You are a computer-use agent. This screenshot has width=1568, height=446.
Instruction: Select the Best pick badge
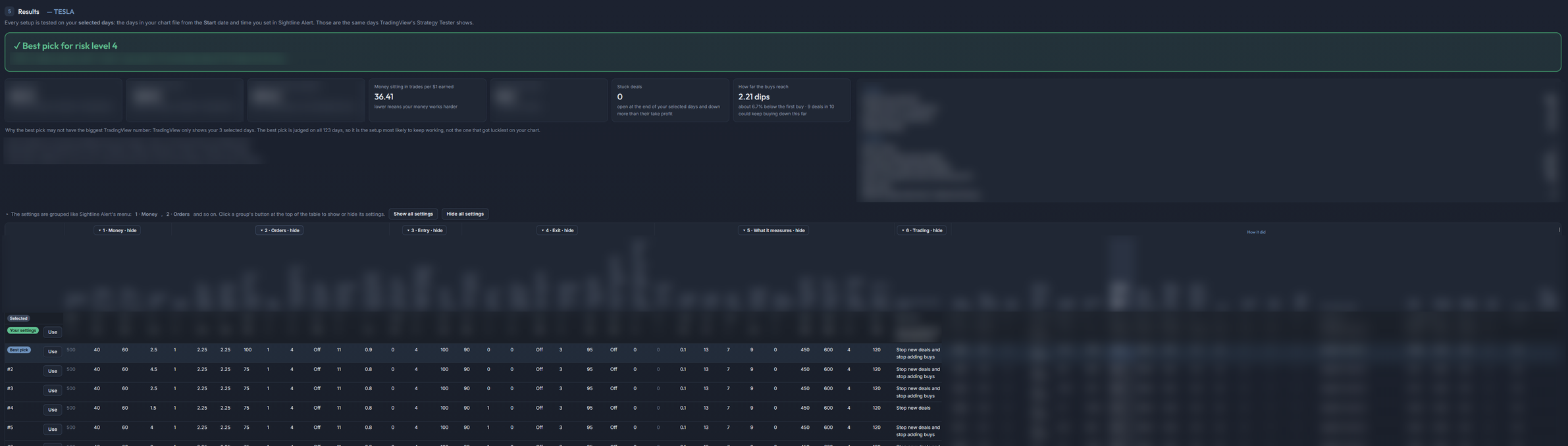pos(19,350)
